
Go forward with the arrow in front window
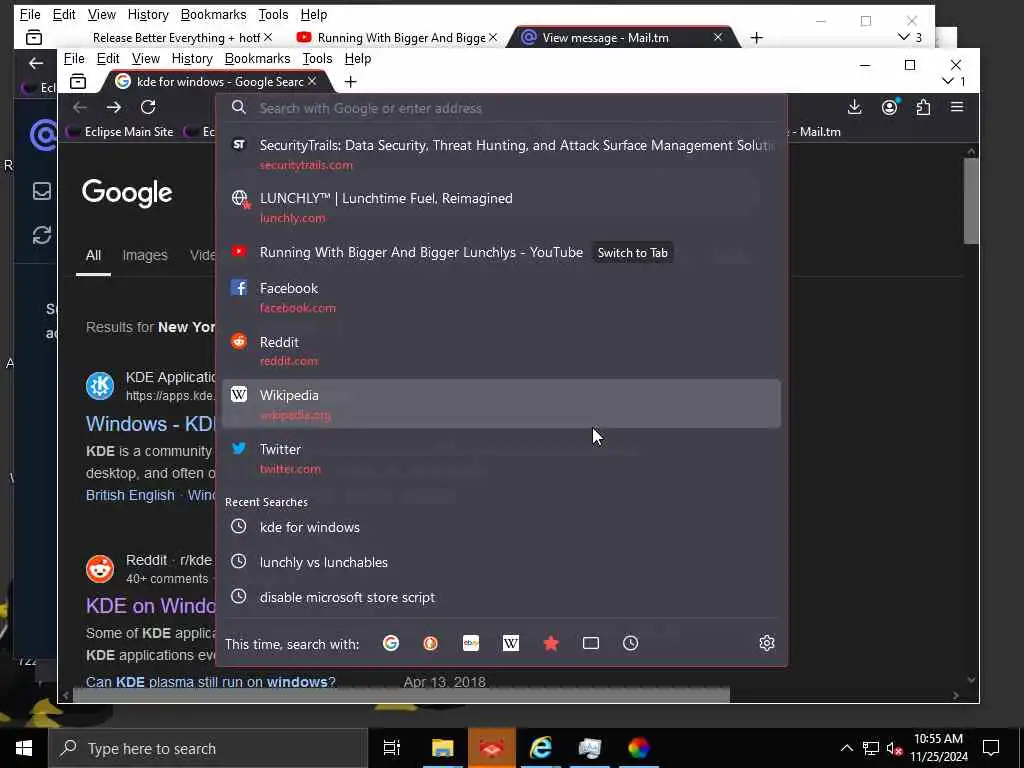tap(114, 107)
